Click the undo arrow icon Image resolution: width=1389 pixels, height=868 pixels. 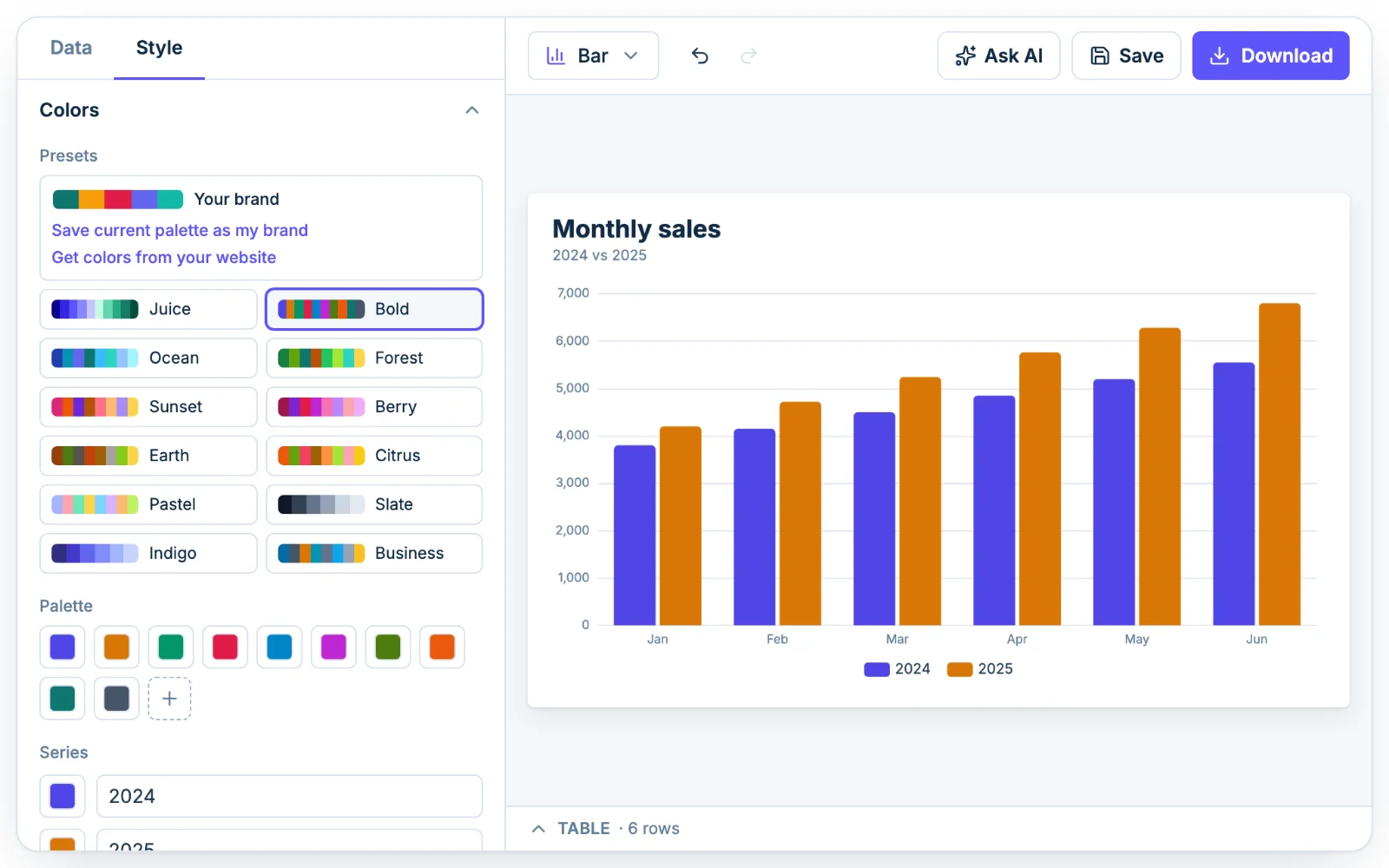pyautogui.click(x=700, y=56)
